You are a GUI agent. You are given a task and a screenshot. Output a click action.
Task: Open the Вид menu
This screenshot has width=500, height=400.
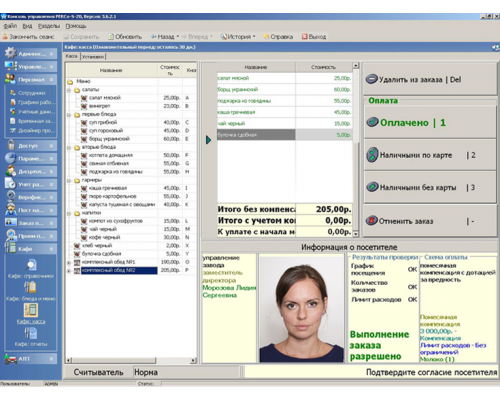point(27,26)
